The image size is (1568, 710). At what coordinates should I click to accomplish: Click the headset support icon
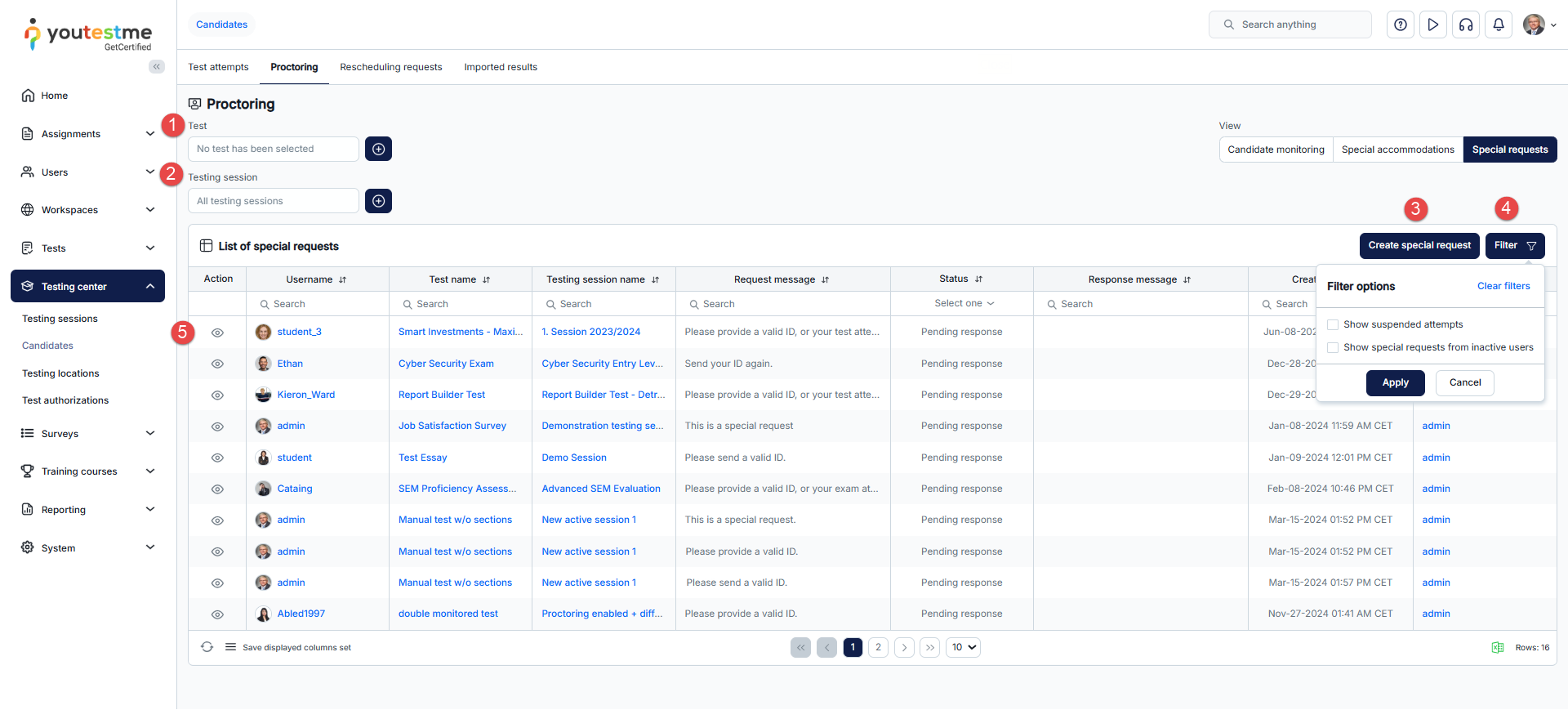[x=1466, y=25]
